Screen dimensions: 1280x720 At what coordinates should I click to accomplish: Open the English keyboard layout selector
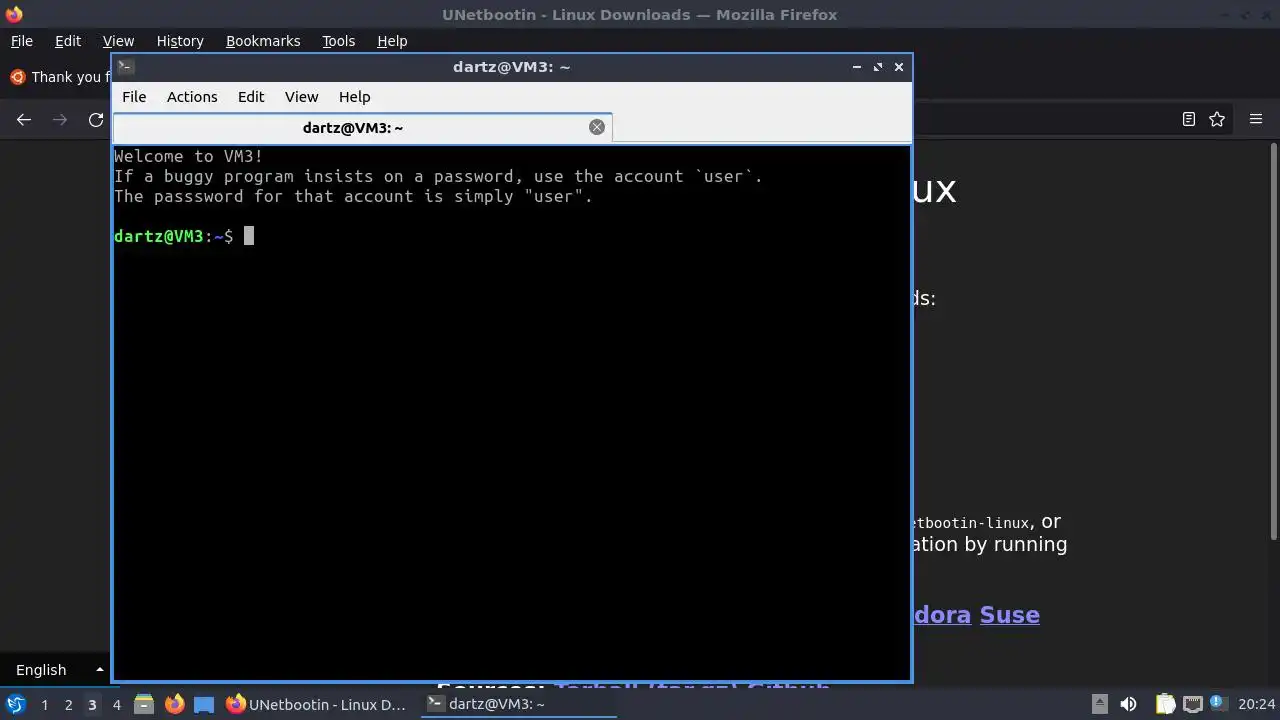59,670
